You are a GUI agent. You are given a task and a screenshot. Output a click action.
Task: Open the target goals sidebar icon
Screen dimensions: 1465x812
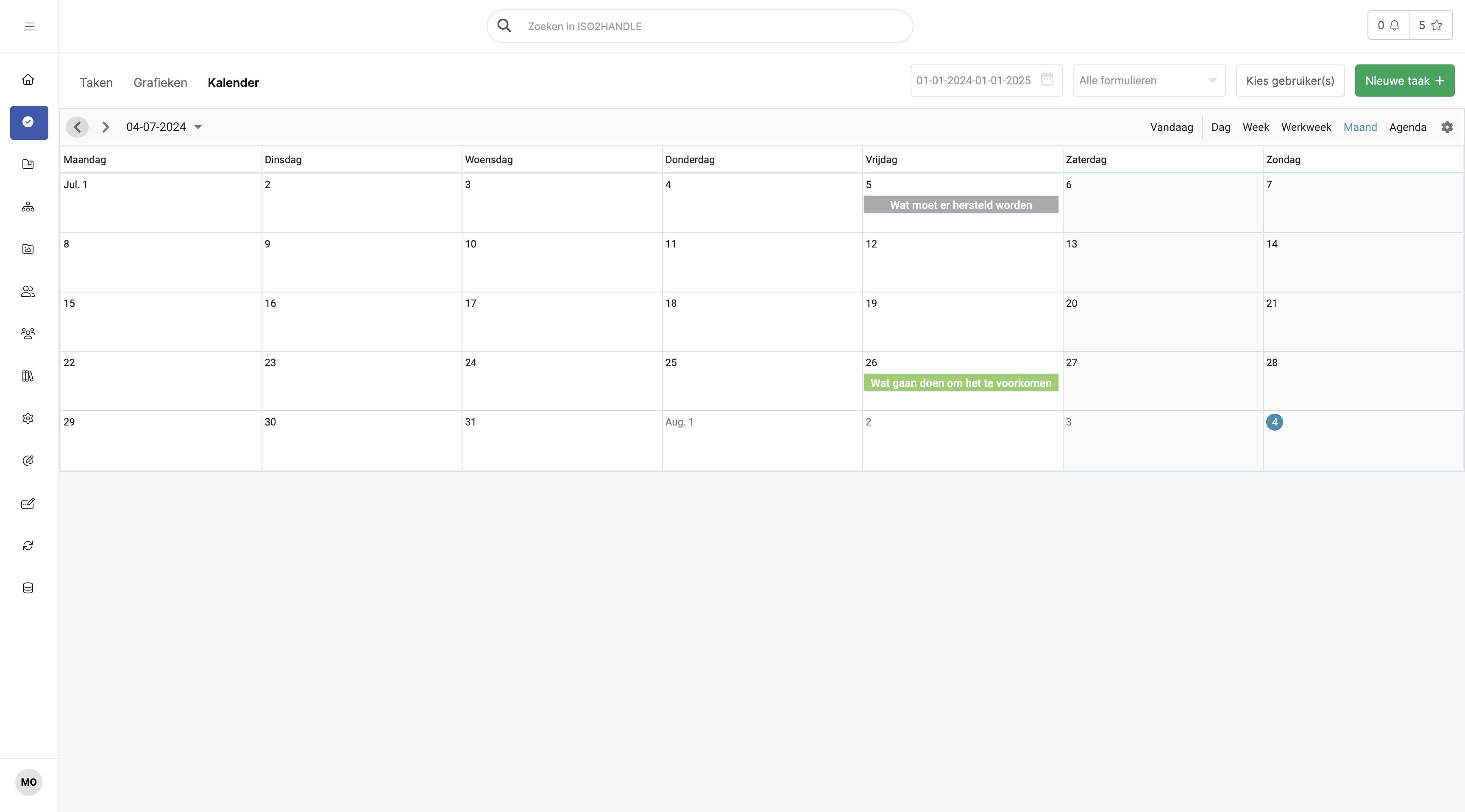(28, 461)
